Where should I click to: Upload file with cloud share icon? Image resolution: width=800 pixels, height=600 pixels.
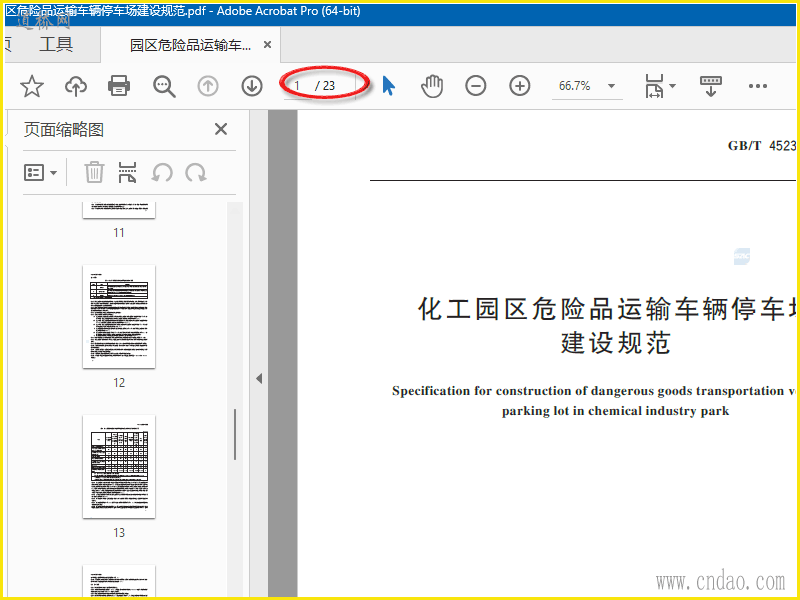pos(76,86)
